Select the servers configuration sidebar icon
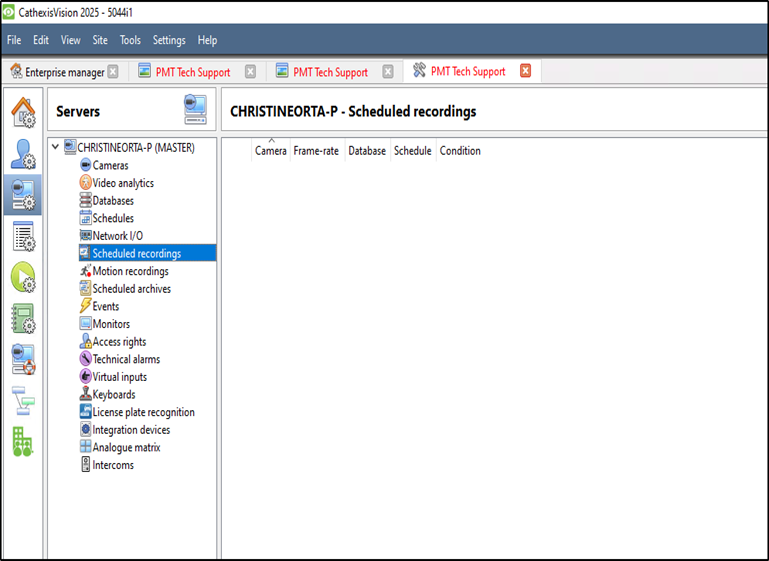This screenshot has height=561, width=769. click(x=23, y=195)
